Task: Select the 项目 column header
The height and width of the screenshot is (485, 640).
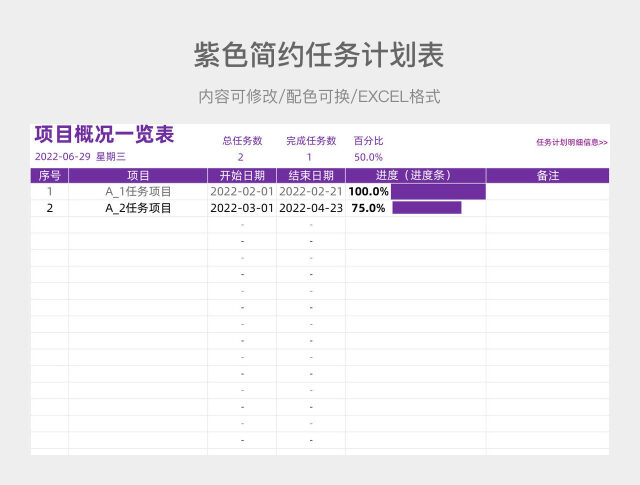Action: tap(138, 175)
